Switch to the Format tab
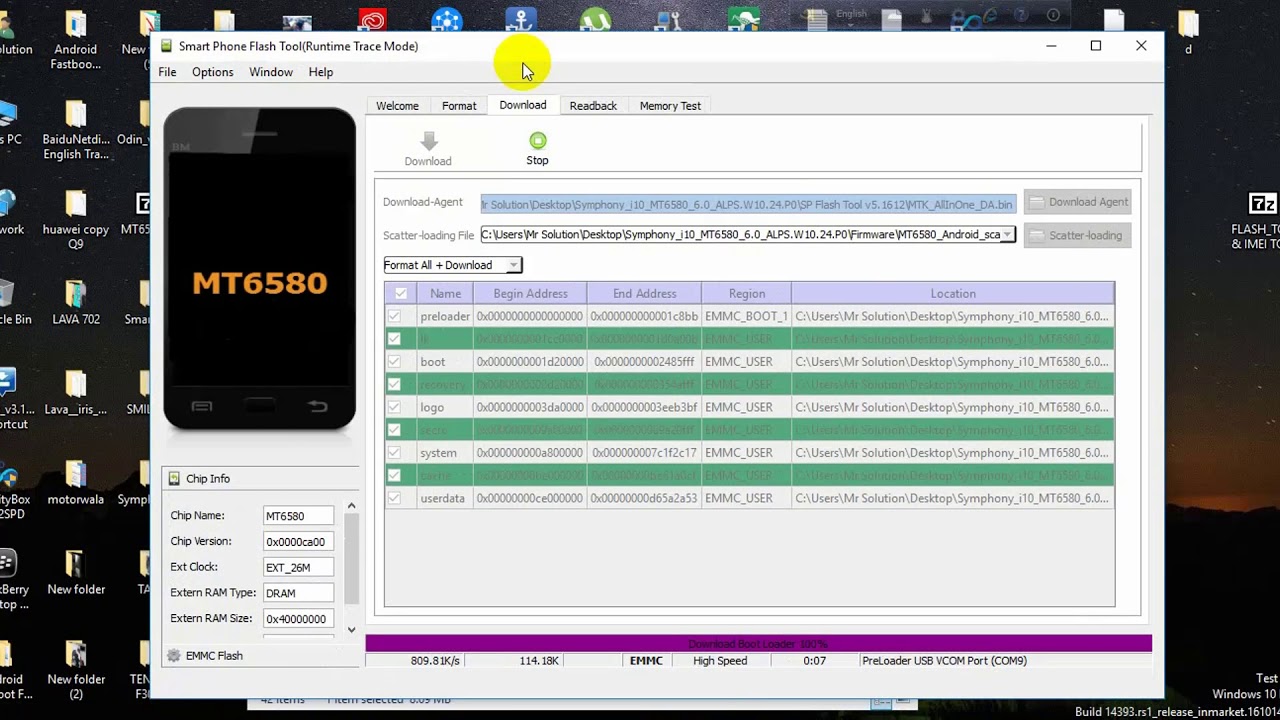1280x720 pixels. tap(459, 106)
